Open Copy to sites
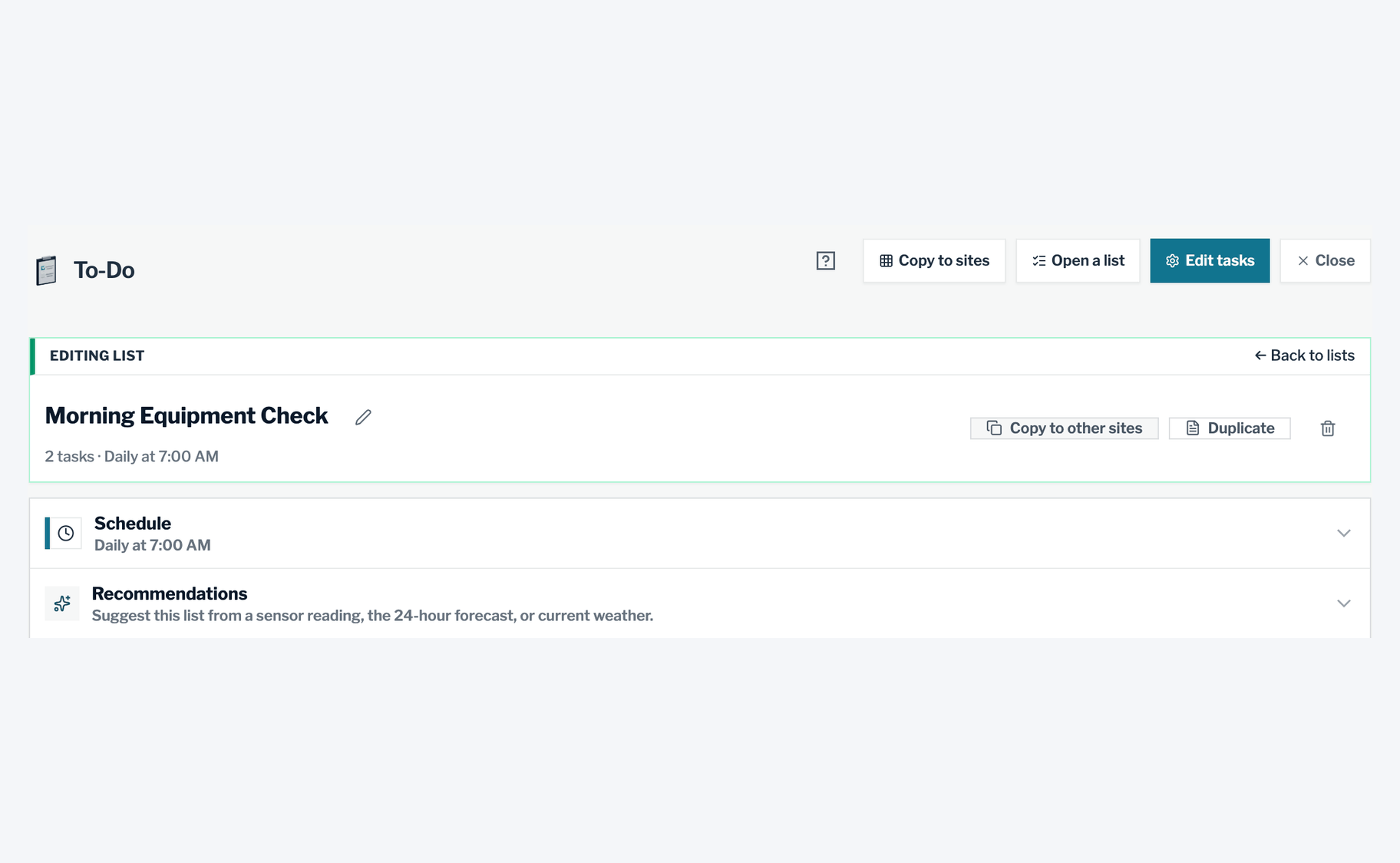This screenshot has height=863, width=1400. point(934,261)
